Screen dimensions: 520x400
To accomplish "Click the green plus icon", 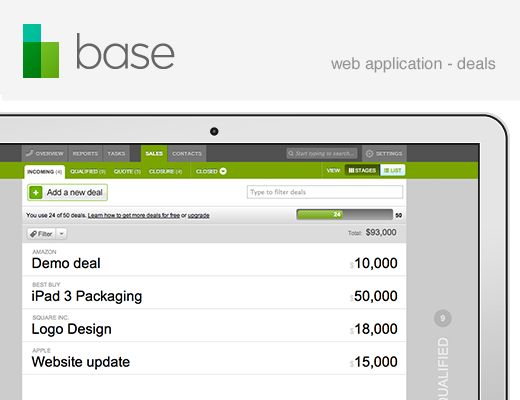I will (x=36, y=192).
